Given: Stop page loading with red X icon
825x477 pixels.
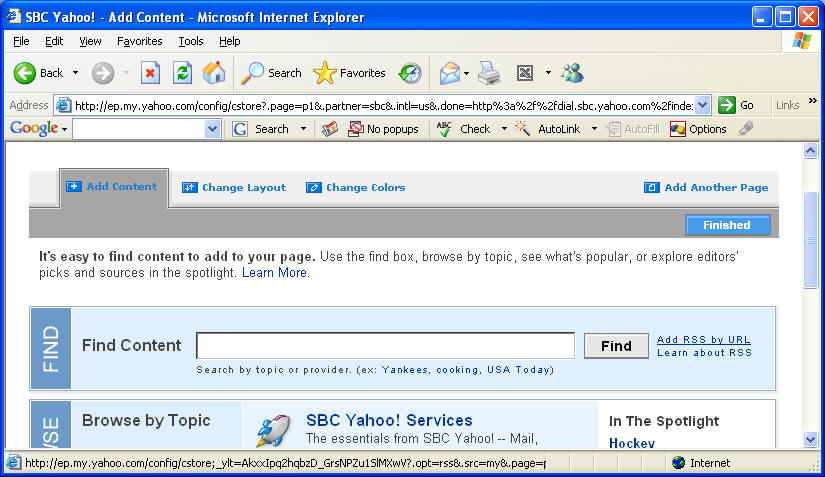Looking at the screenshot, I should [x=150, y=73].
